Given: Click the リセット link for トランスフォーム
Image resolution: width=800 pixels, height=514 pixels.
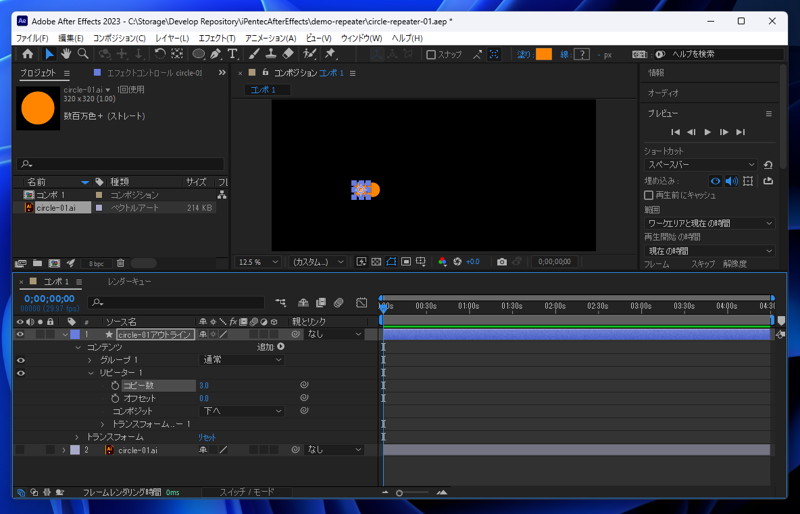Looking at the screenshot, I should click(206, 437).
